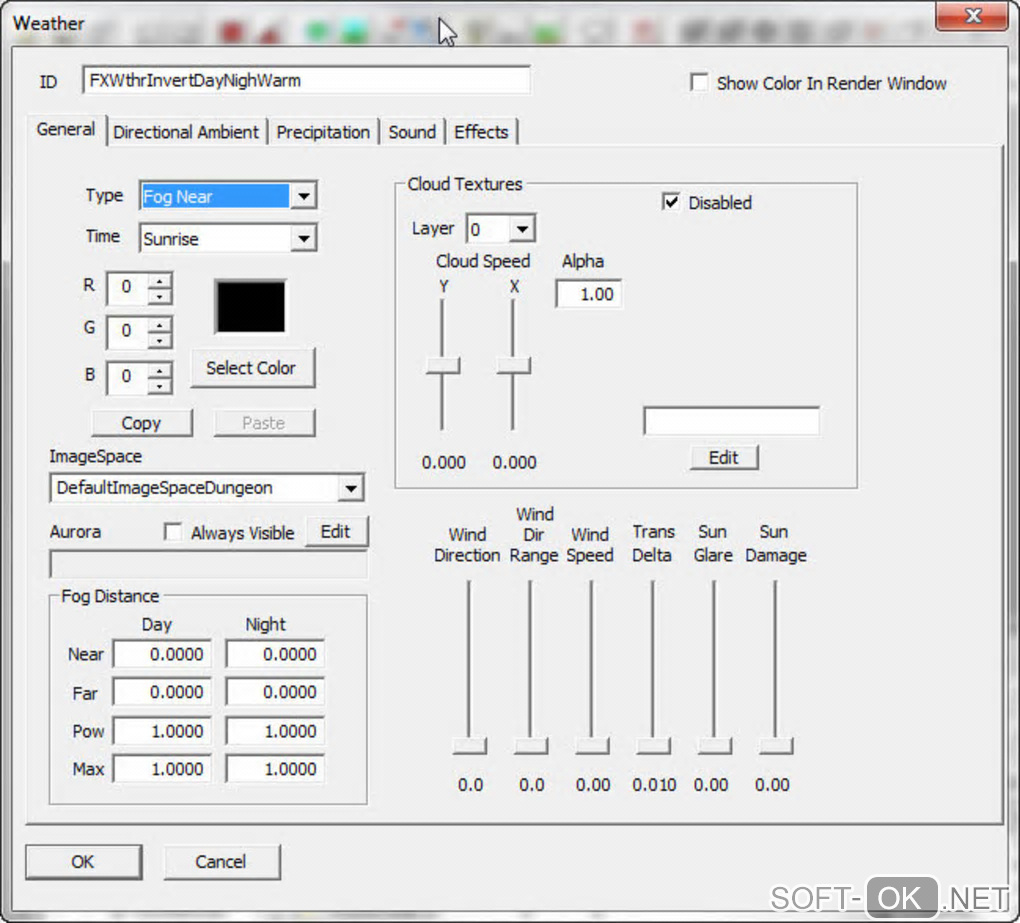Open the Effects tab

481,132
